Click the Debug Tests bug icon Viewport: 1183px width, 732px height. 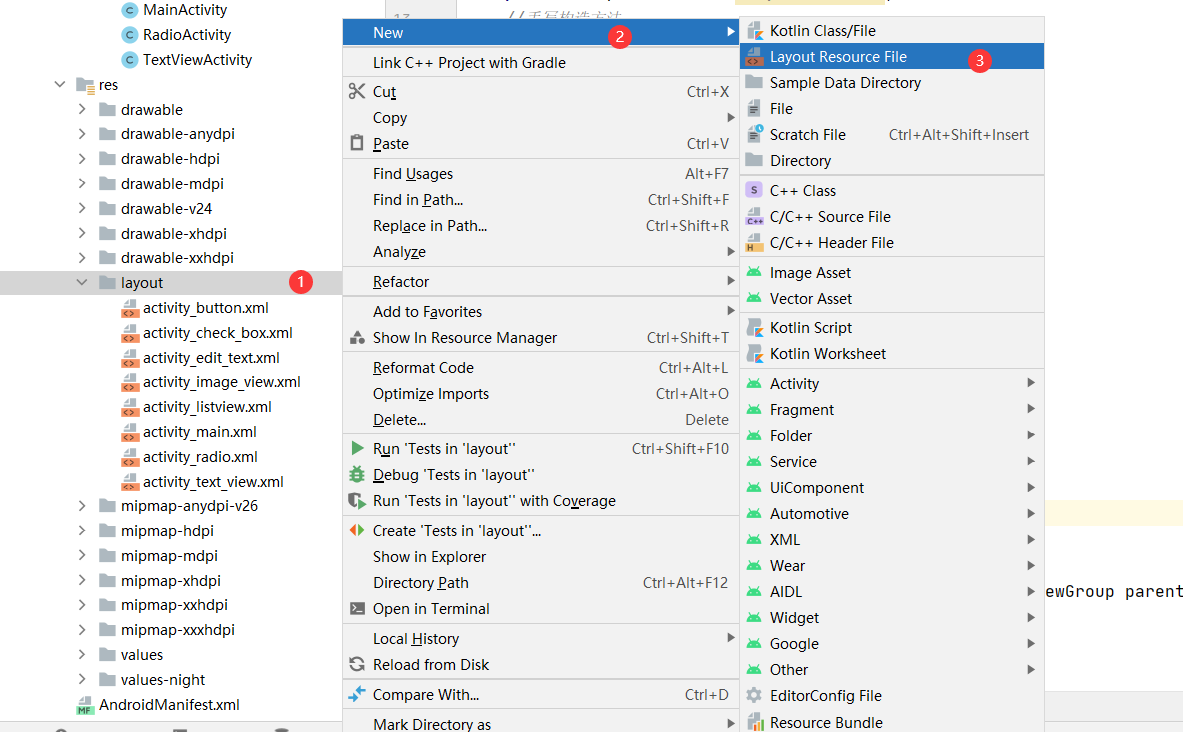[357, 475]
